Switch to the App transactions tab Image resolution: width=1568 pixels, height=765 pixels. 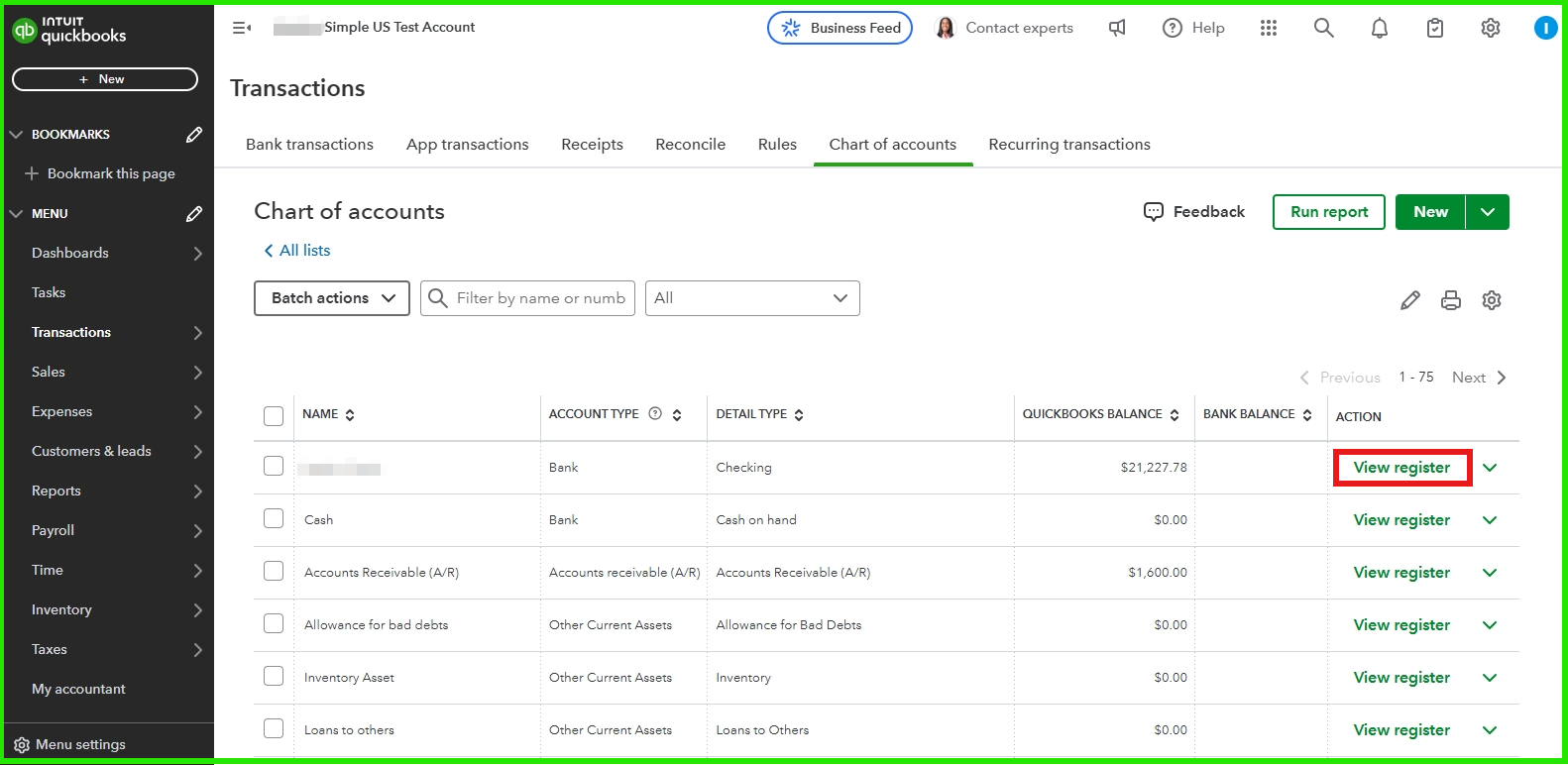pyautogui.click(x=468, y=145)
